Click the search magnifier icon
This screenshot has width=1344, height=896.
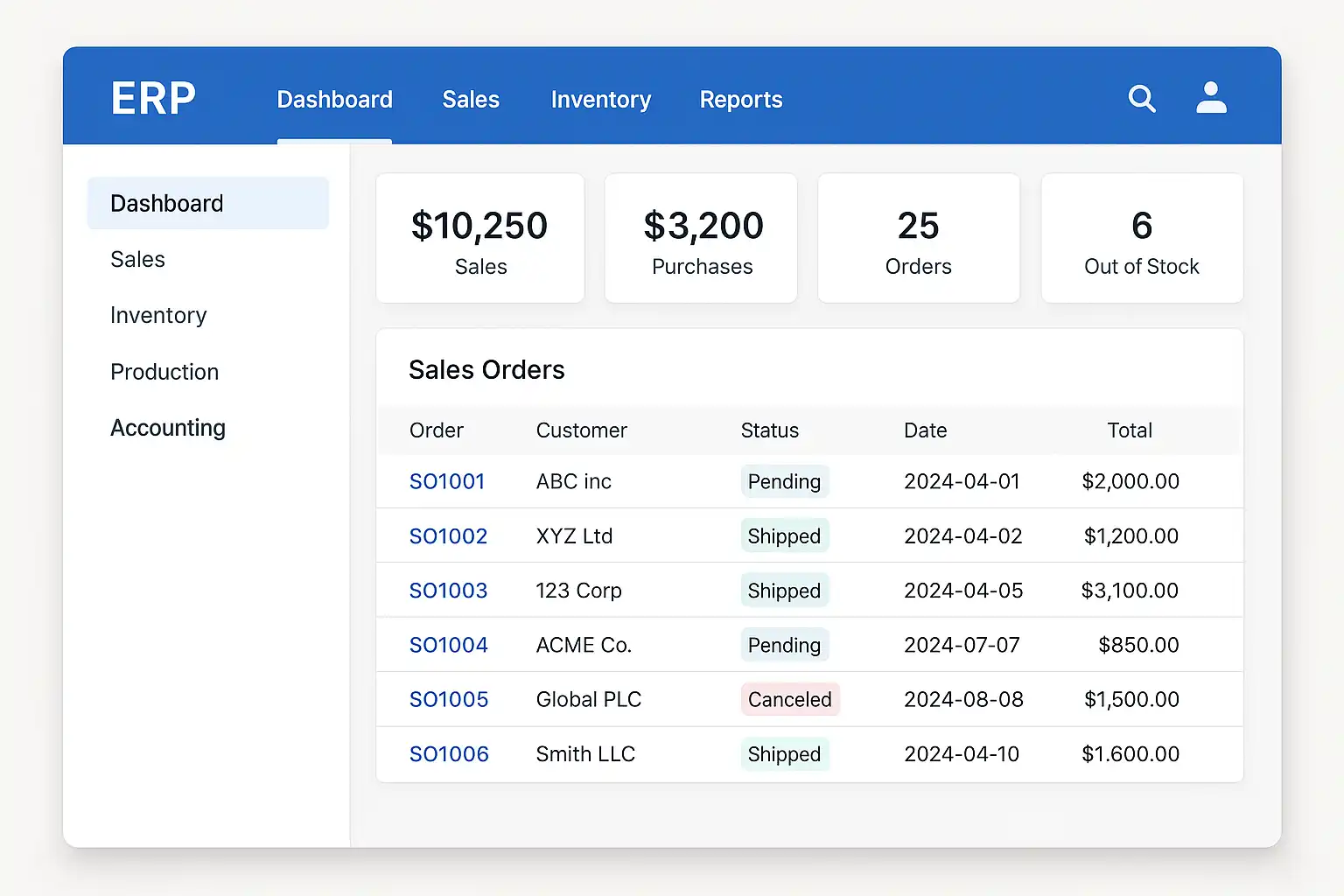point(1142,99)
